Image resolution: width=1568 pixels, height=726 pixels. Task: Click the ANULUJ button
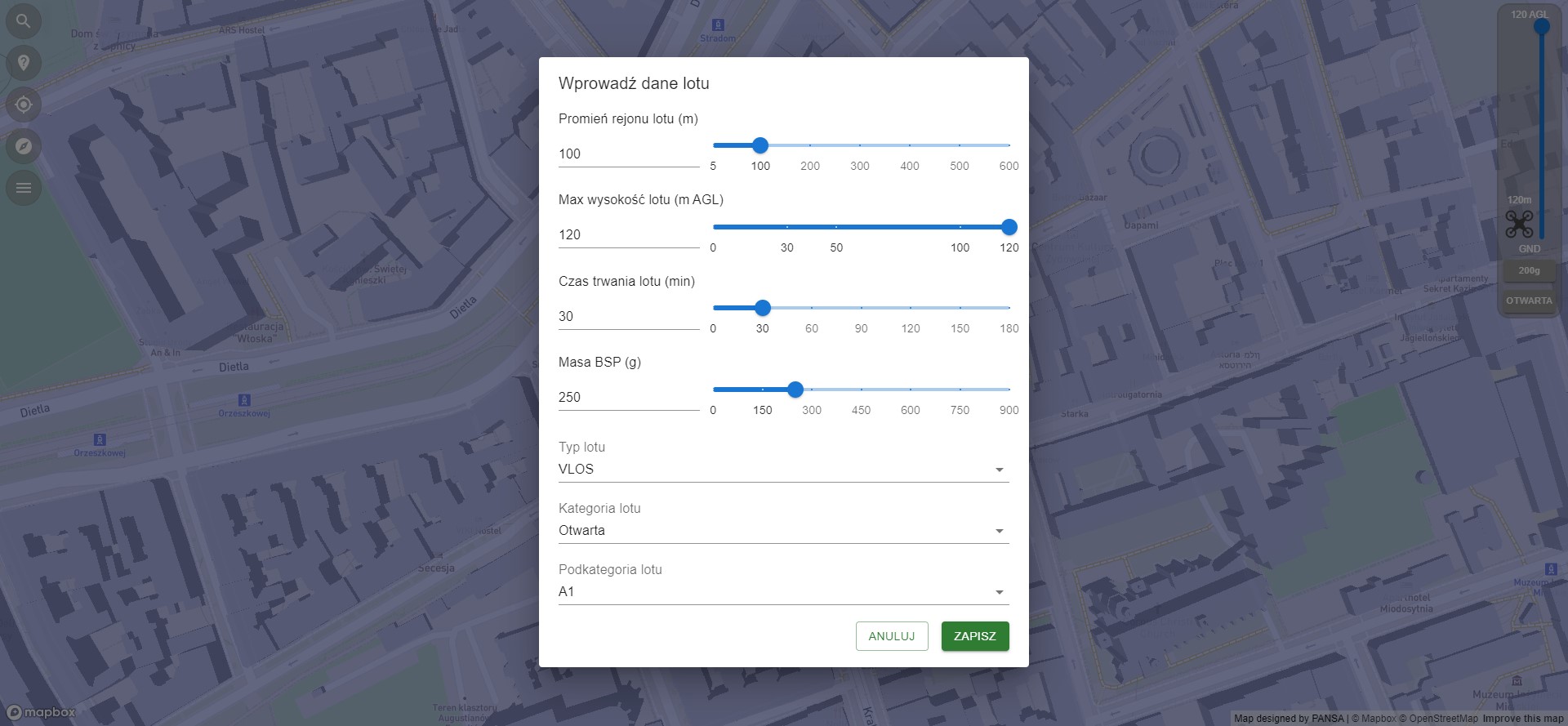[x=892, y=636]
